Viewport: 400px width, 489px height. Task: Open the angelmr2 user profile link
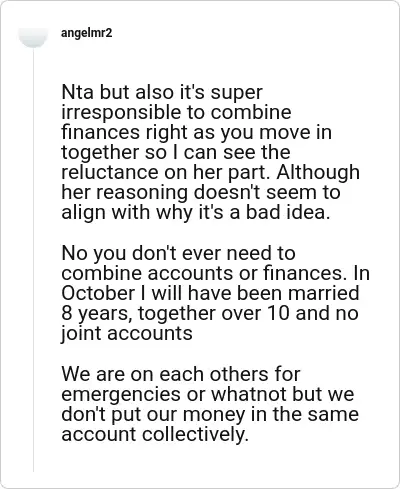click(87, 33)
